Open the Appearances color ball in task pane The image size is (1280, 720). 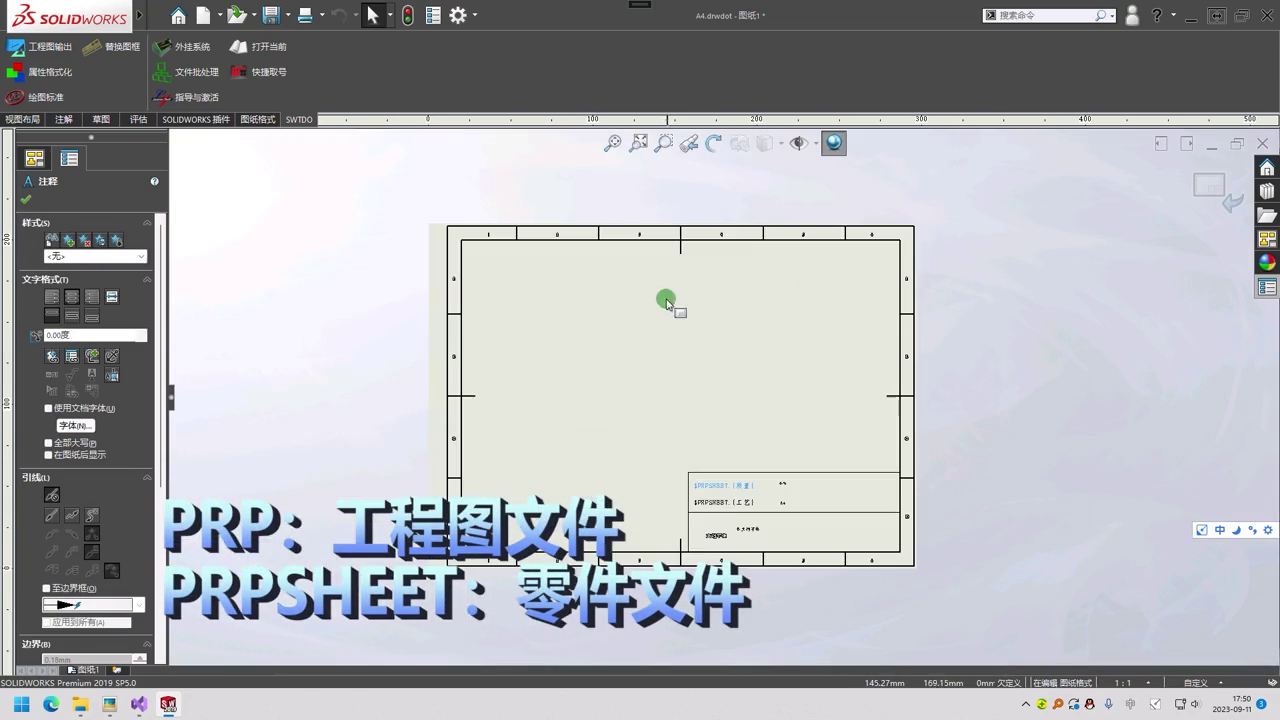click(x=1267, y=262)
